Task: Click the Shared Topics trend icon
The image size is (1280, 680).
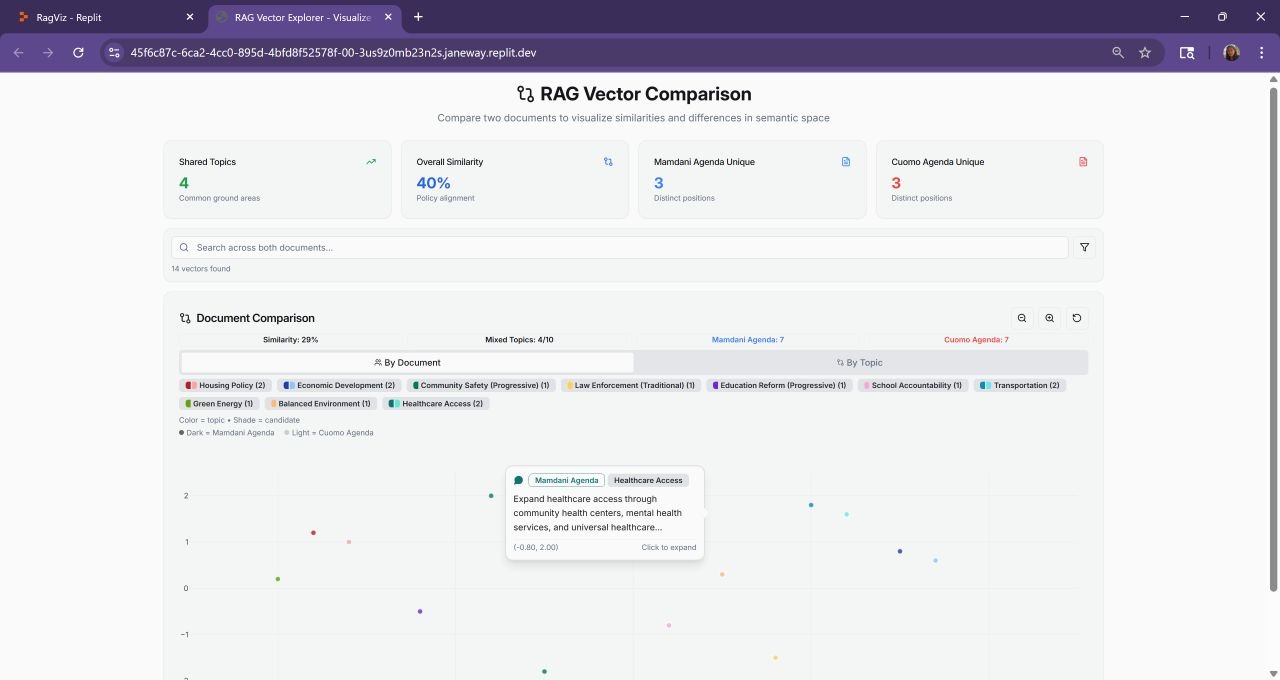Action: (371, 161)
